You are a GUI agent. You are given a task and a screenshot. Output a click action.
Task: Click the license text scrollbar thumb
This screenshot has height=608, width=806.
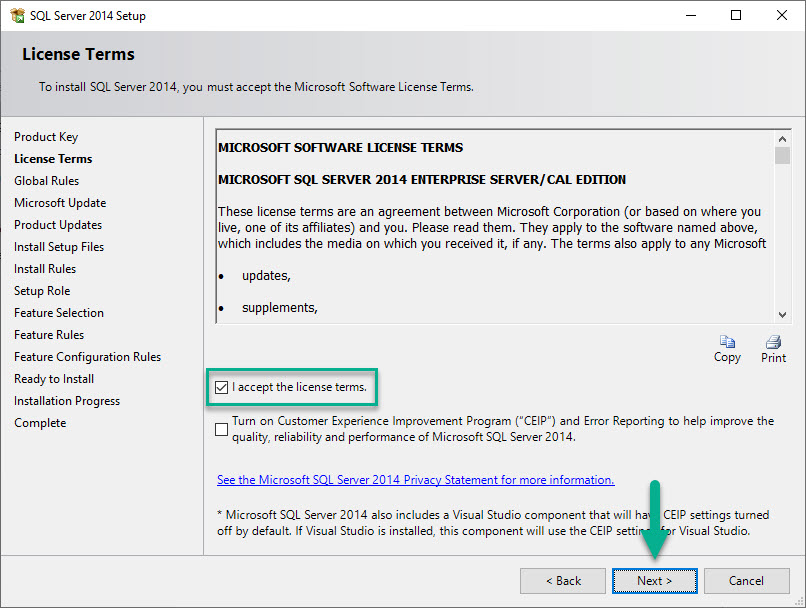782,155
